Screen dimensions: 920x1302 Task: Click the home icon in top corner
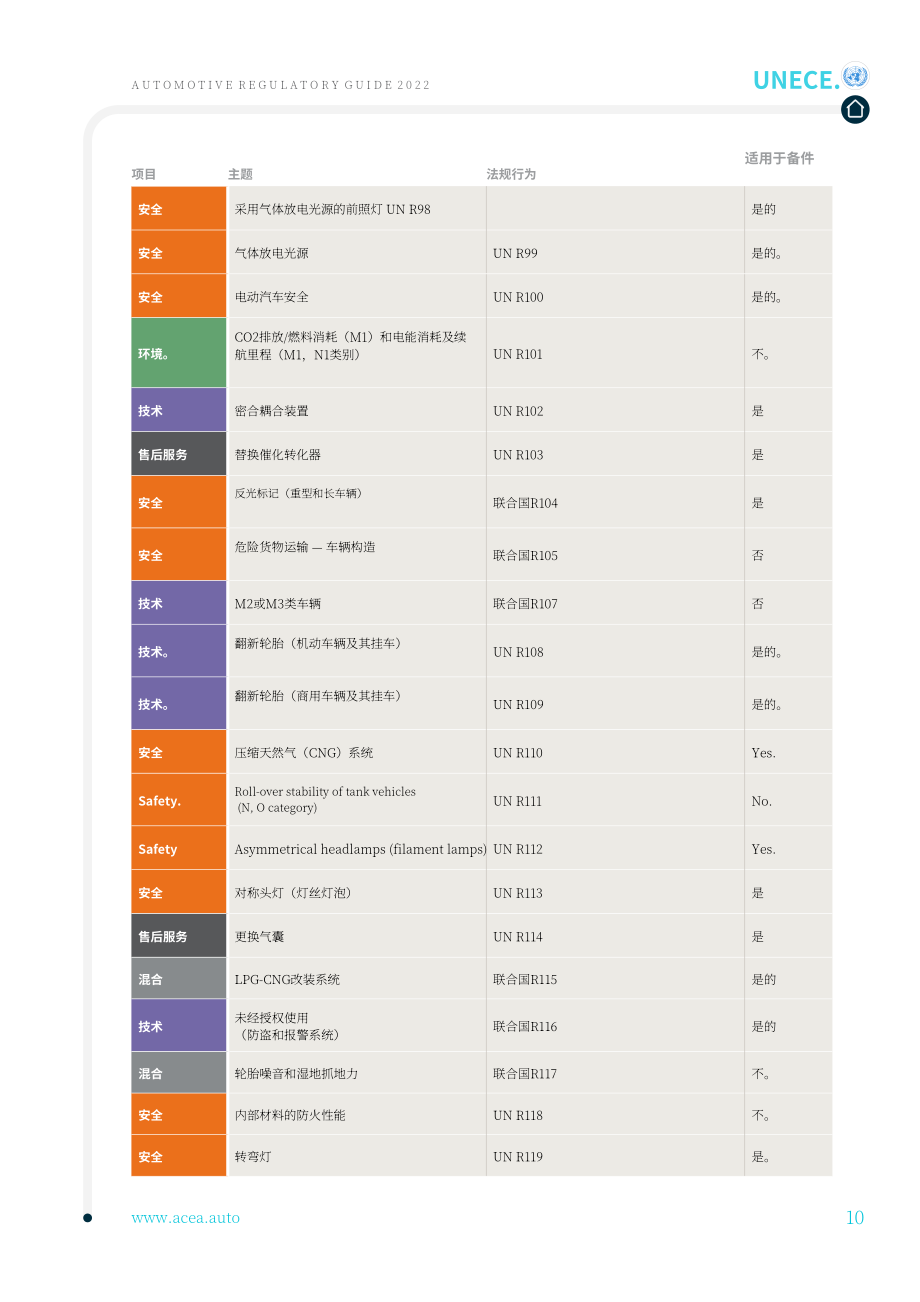pos(855,109)
